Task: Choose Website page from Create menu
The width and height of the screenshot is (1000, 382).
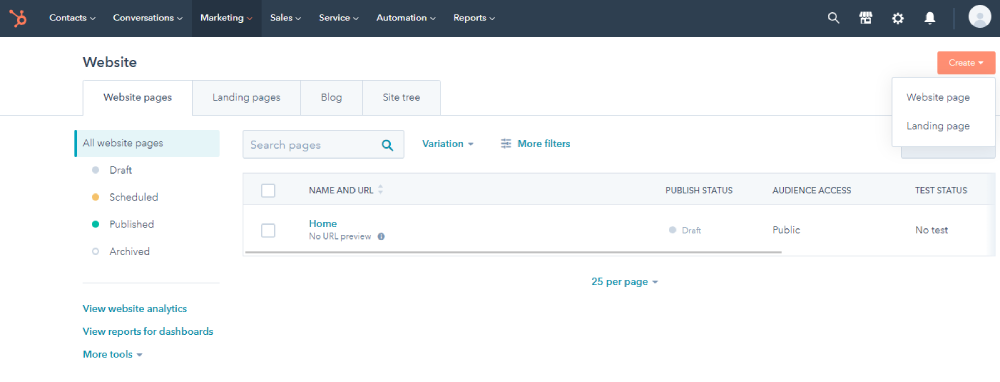Action: click(x=938, y=98)
